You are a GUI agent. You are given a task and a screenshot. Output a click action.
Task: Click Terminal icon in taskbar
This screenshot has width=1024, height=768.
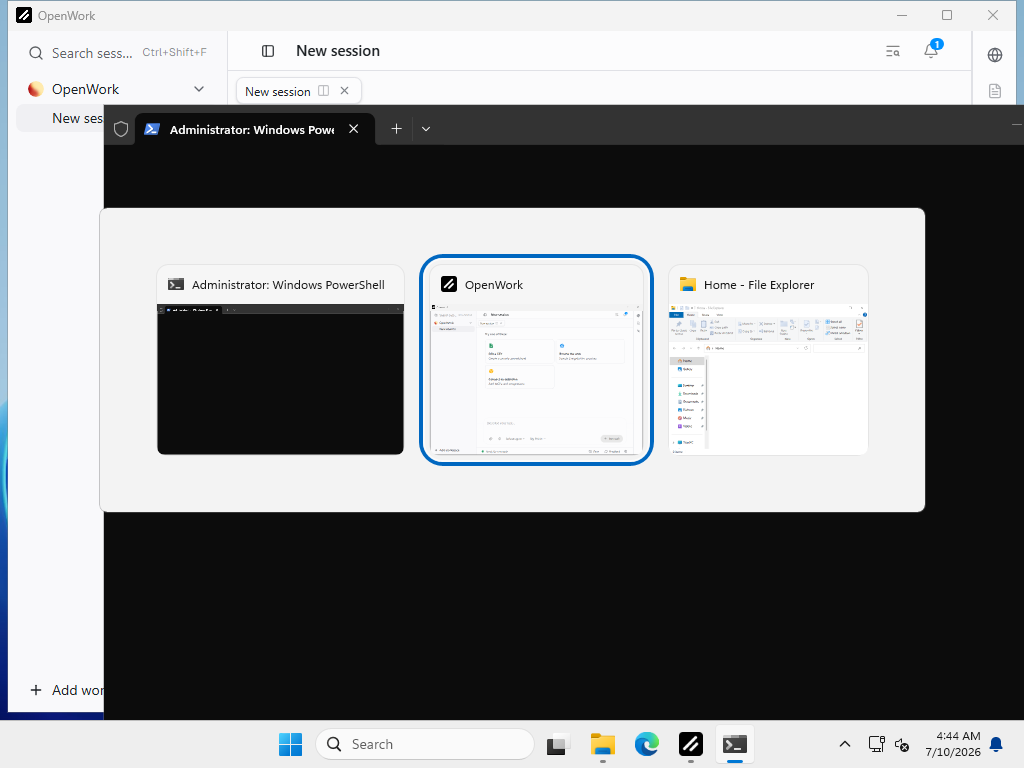pyautogui.click(x=735, y=744)
